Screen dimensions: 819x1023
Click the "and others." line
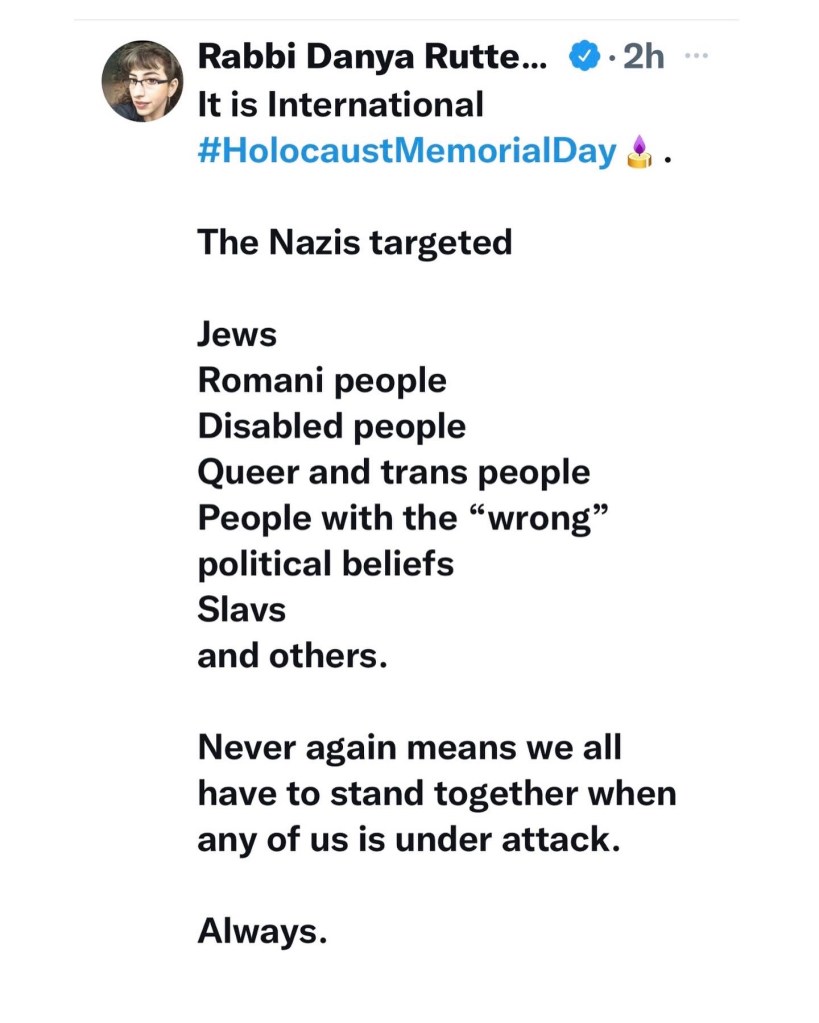292,656
